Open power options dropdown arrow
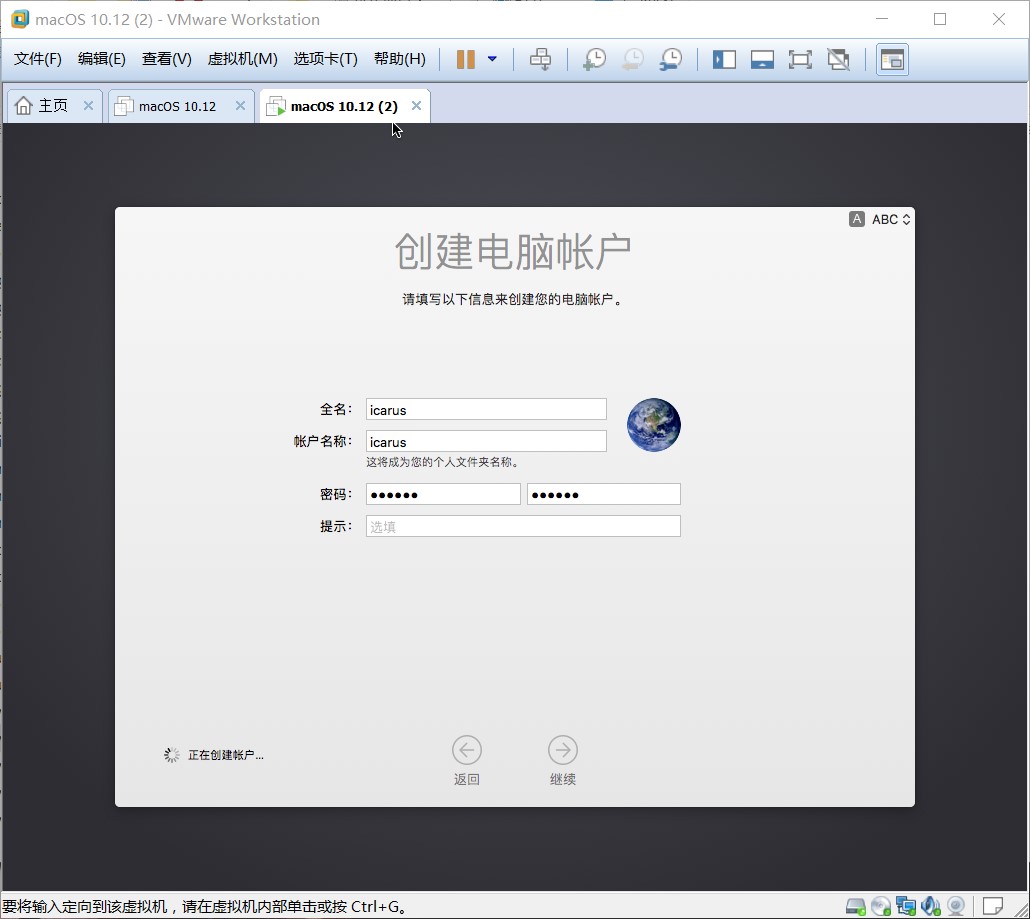The width and height of the screenshot is (1030, 919). pyautogui.click(x=492, y=59)
